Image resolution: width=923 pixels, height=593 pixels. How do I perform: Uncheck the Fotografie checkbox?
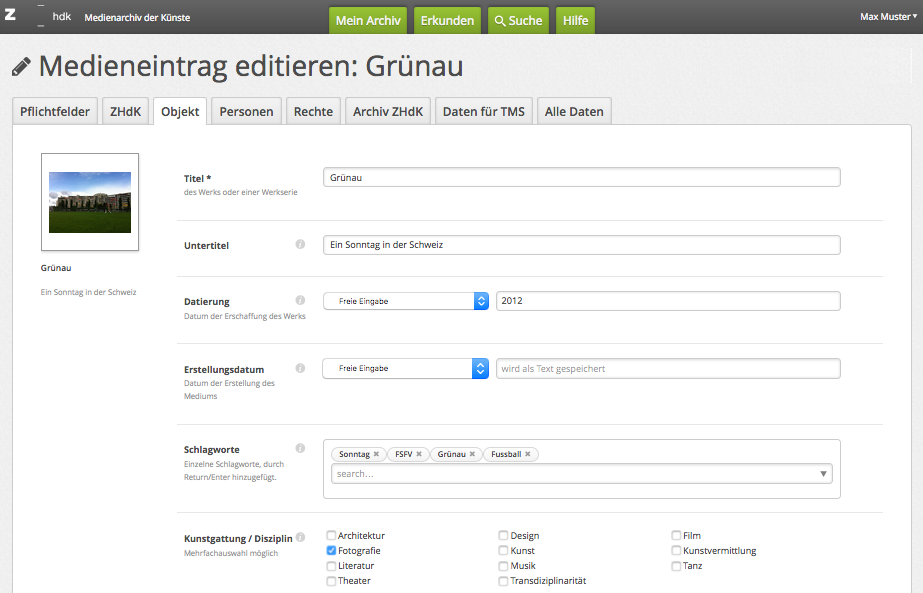[x=332, y=551]
